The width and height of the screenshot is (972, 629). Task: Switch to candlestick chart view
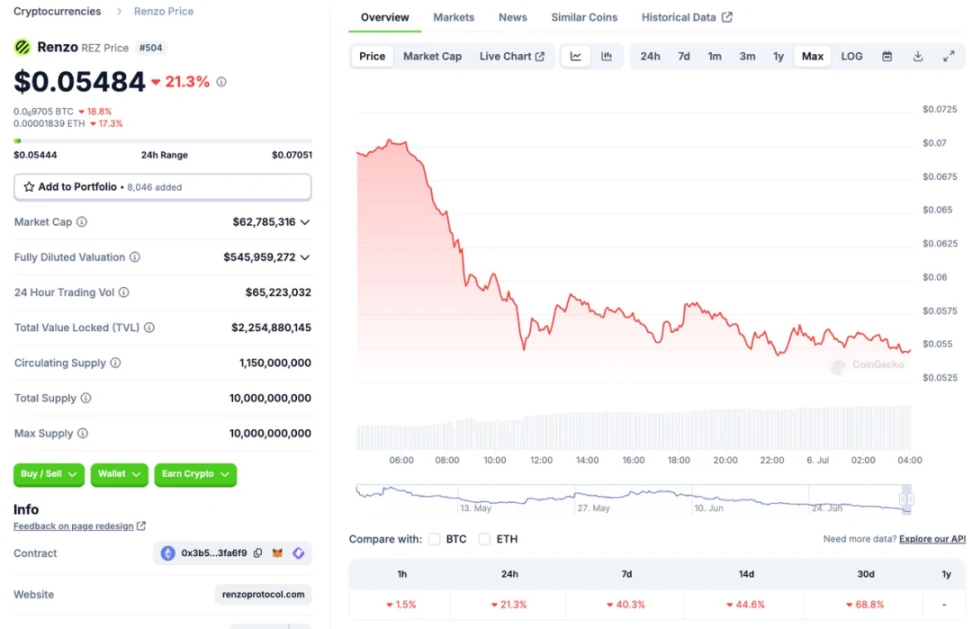[x=606, y=57]
